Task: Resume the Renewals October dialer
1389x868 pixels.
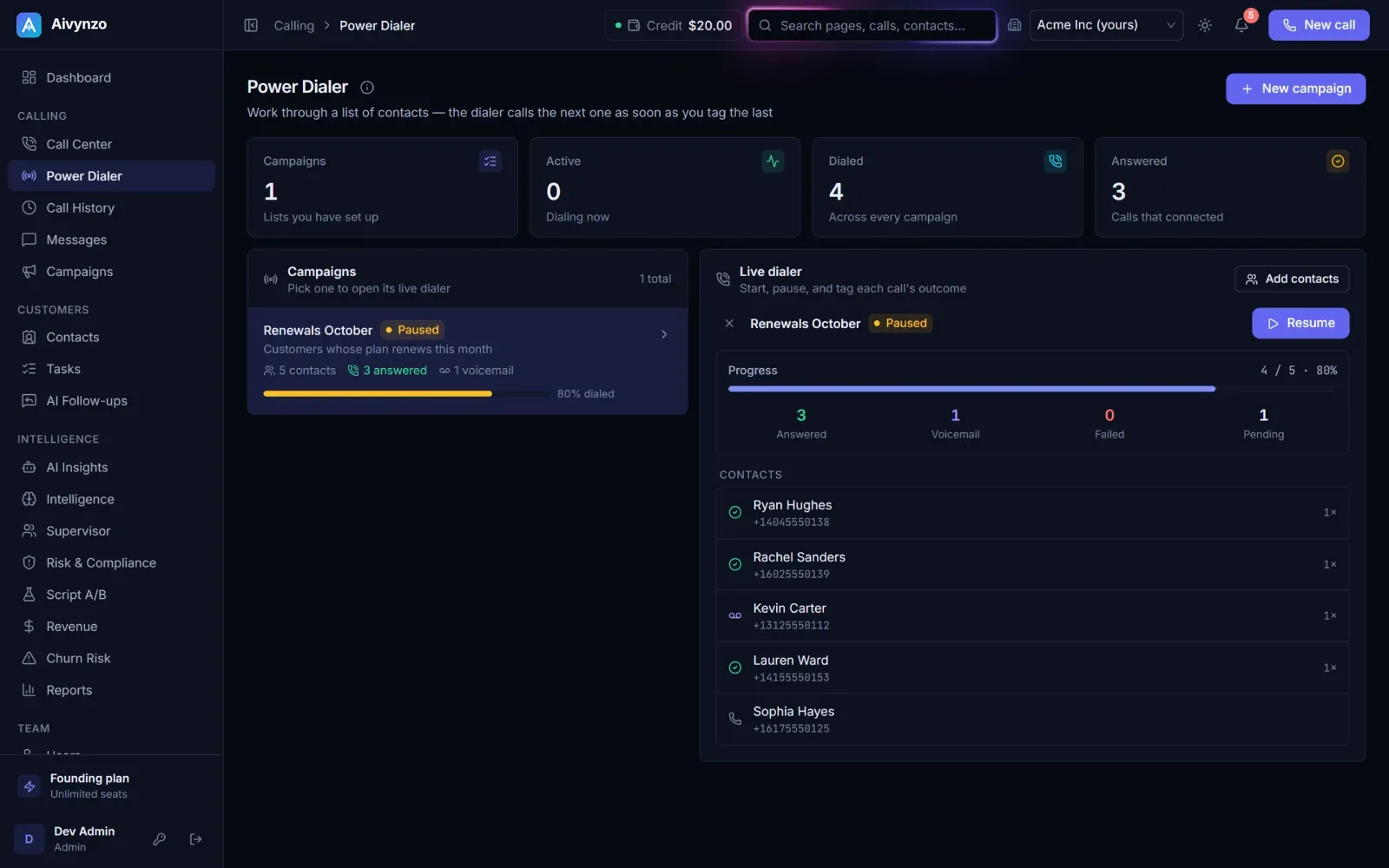Action: point(1300,323)
